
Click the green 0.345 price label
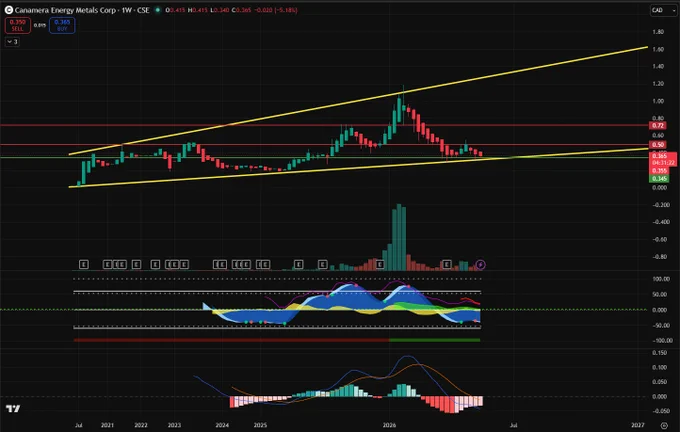tap(659, 179)
